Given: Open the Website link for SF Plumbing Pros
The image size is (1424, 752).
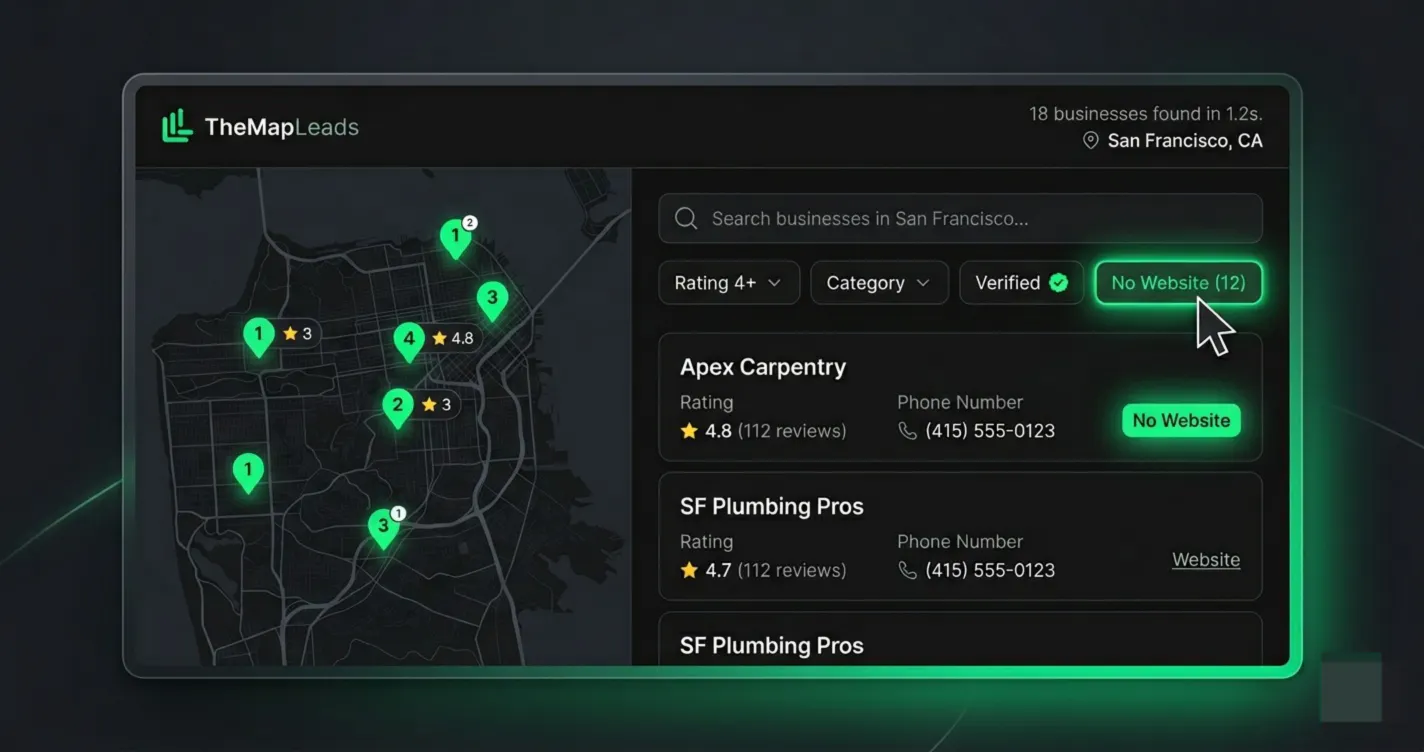Looking at the screenshot, I should (1206, 560).
